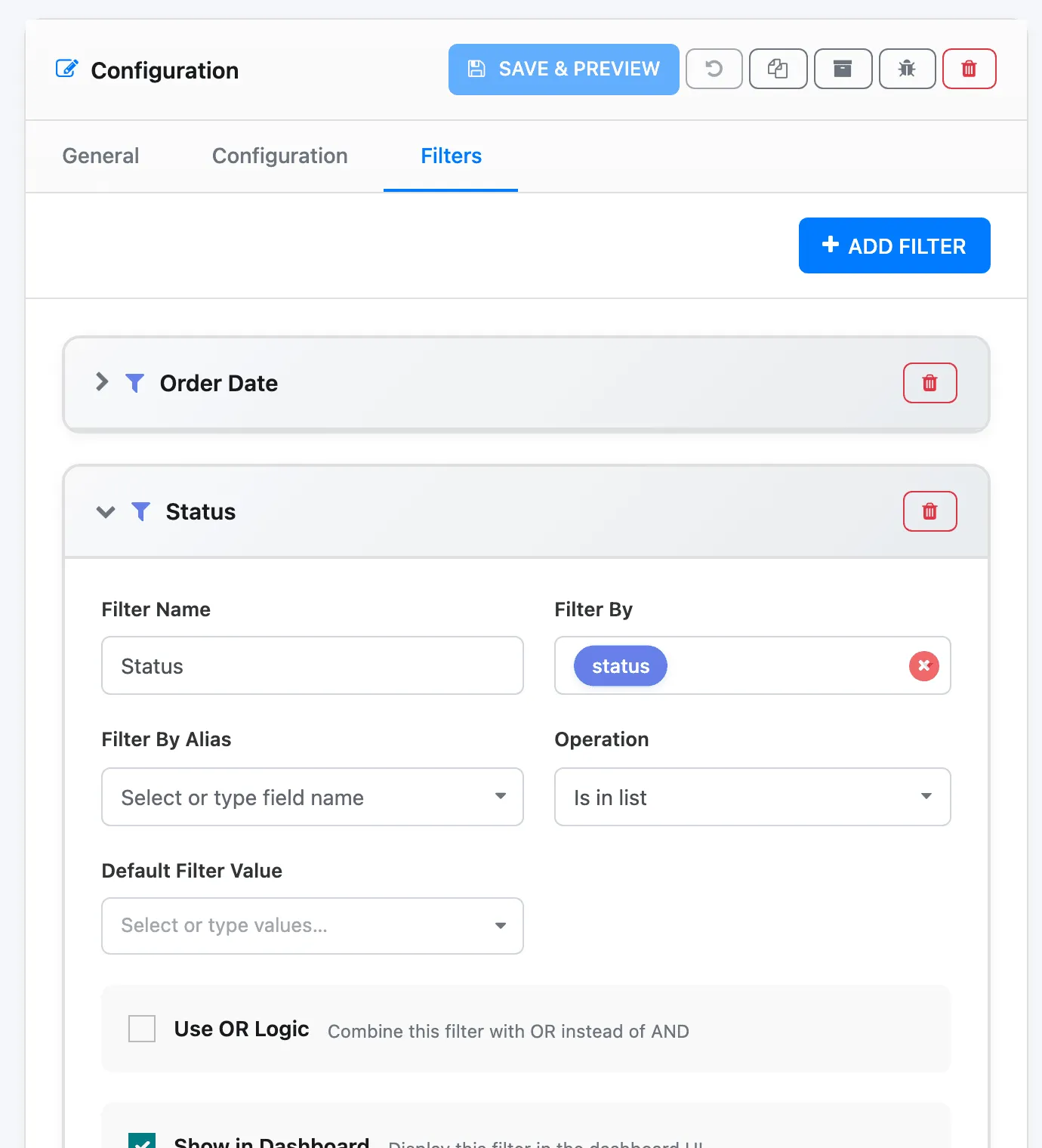Click the archive box icon button
The height and width of the screenshot is (1148, 1042).
pos(843,69)
